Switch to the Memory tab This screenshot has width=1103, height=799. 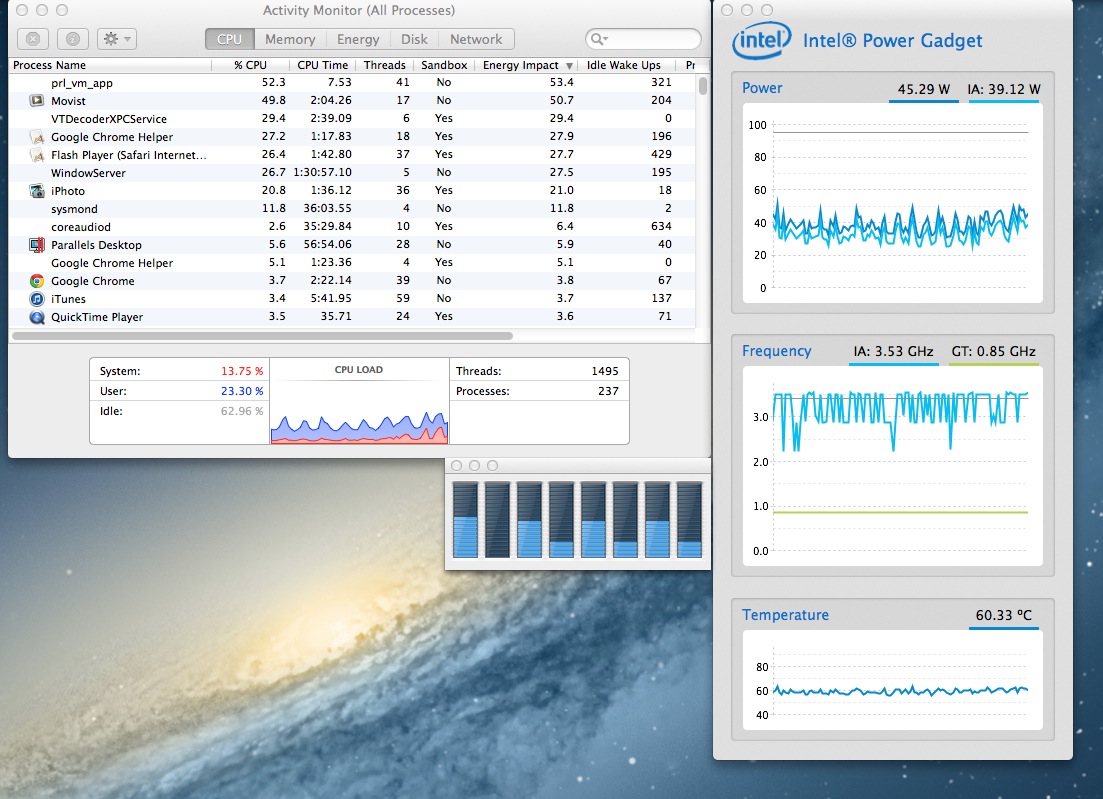(290, 39)
